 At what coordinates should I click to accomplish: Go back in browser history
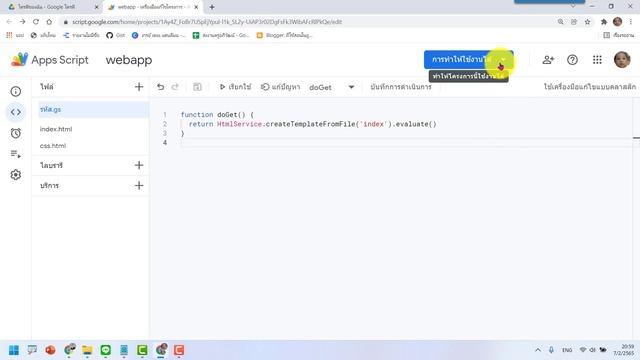tap(9, 22)
